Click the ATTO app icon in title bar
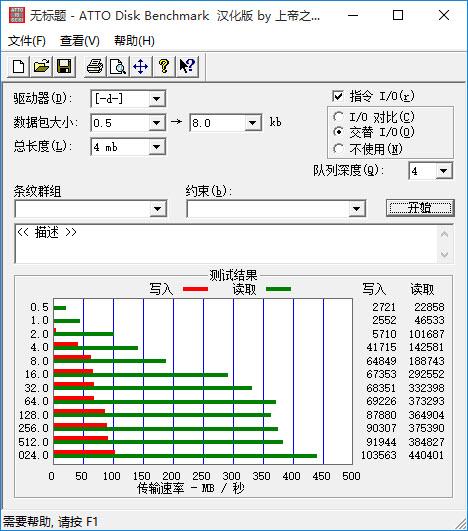The height and width of the screenshot is (531, 468). tap(17, 15)
